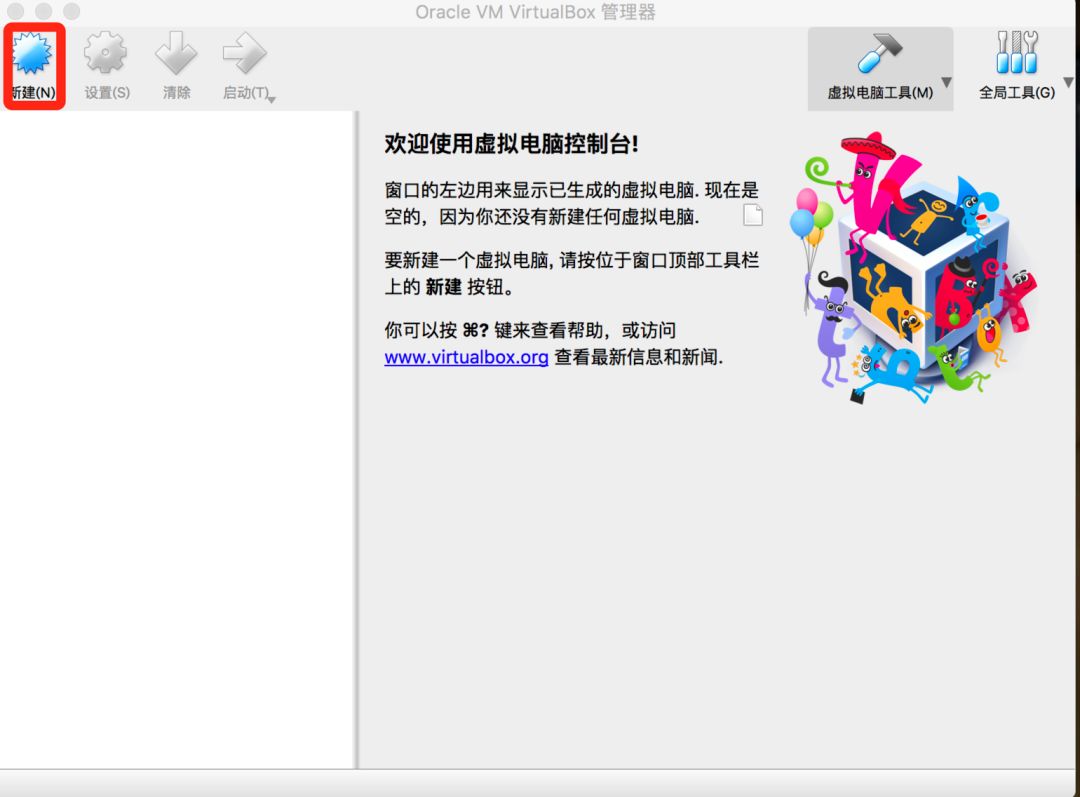Screen dimensions: 1080x797
Task: Click the VirtualBox mascot cube illustration
Action: [x=913, y=267]
